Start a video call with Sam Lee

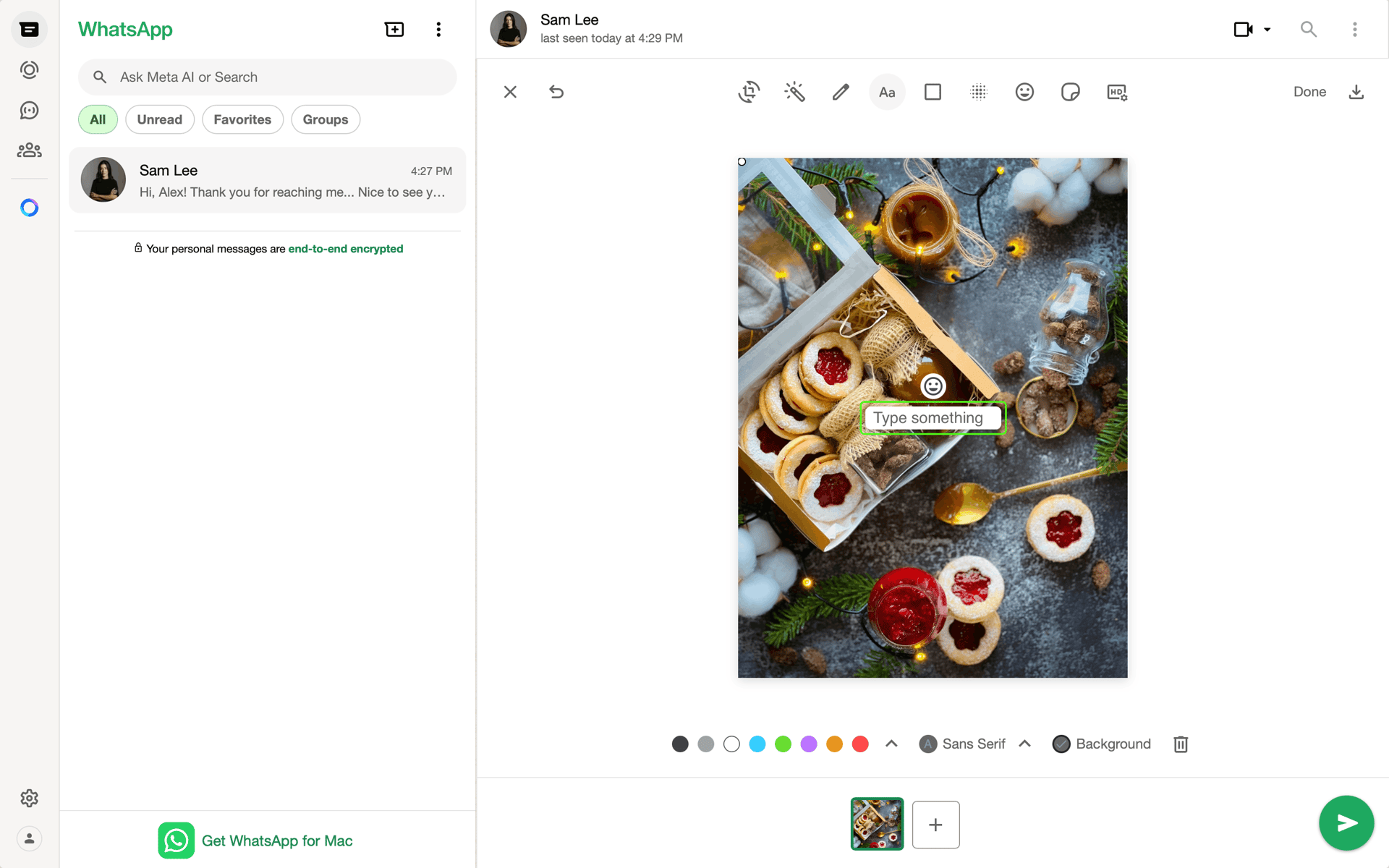(1243, 30)
